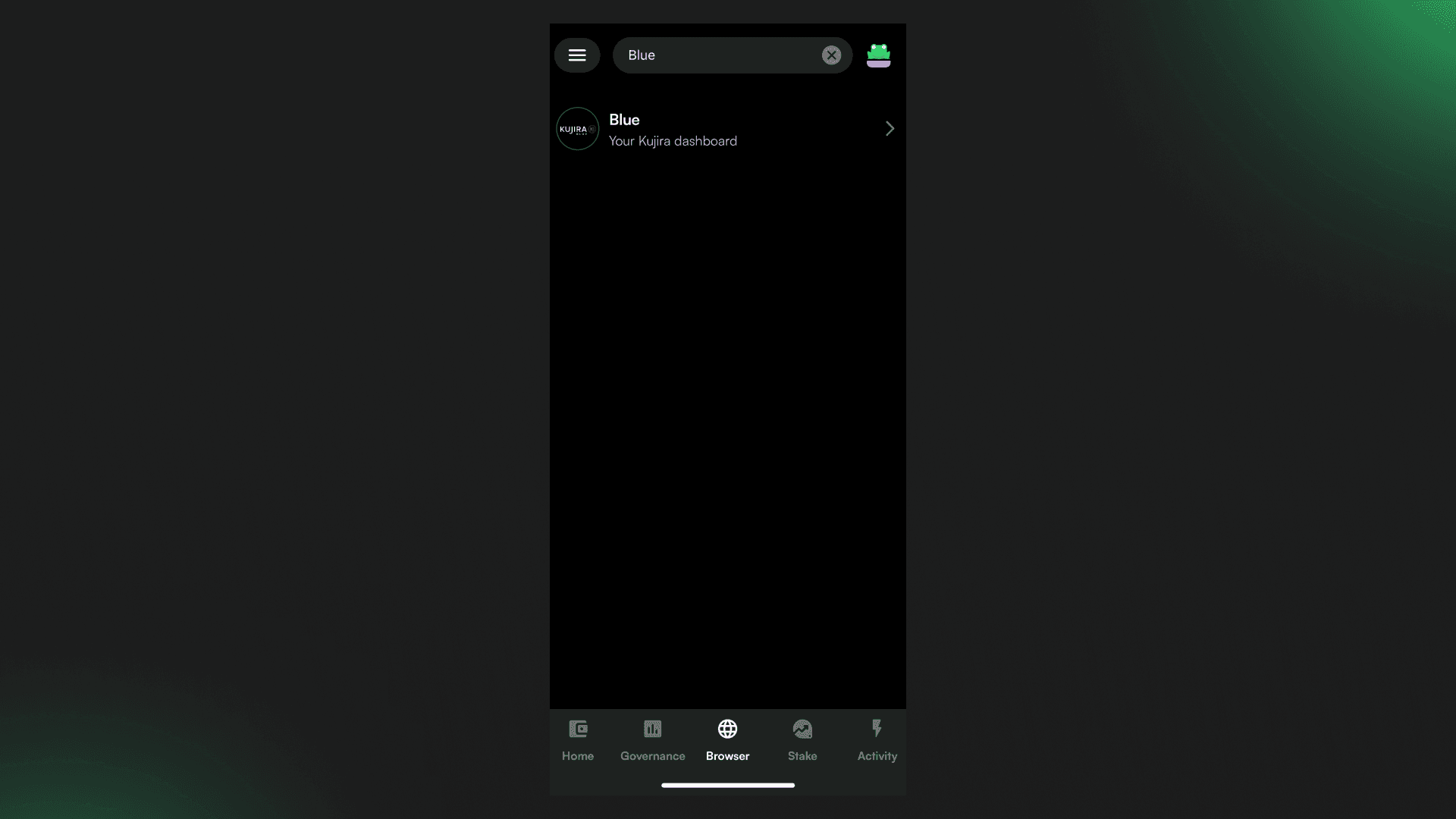Select the Stake section

click(x=802, y=739)
